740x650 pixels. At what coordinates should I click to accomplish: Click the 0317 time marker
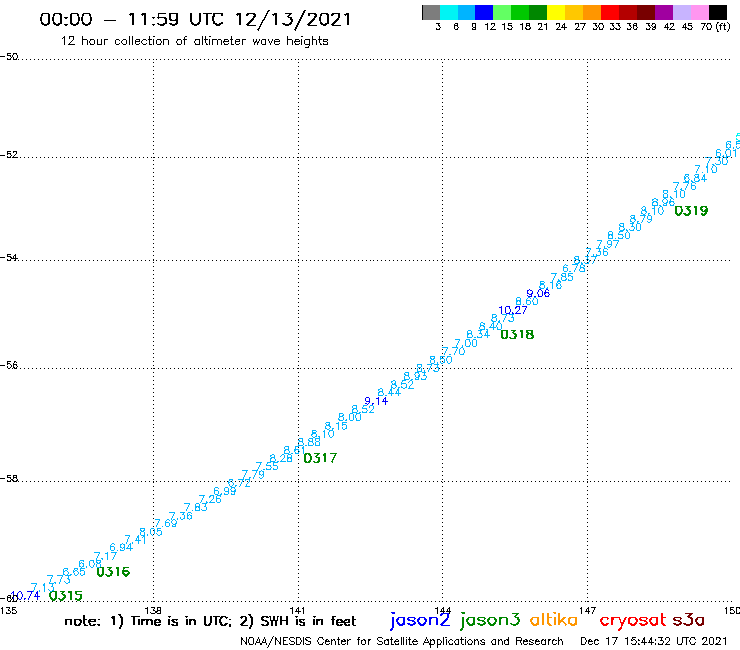[x=320, y=458]
